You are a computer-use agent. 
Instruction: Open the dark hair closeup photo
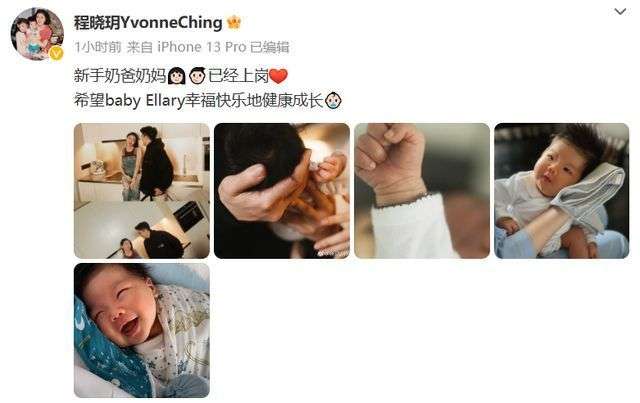282,191
